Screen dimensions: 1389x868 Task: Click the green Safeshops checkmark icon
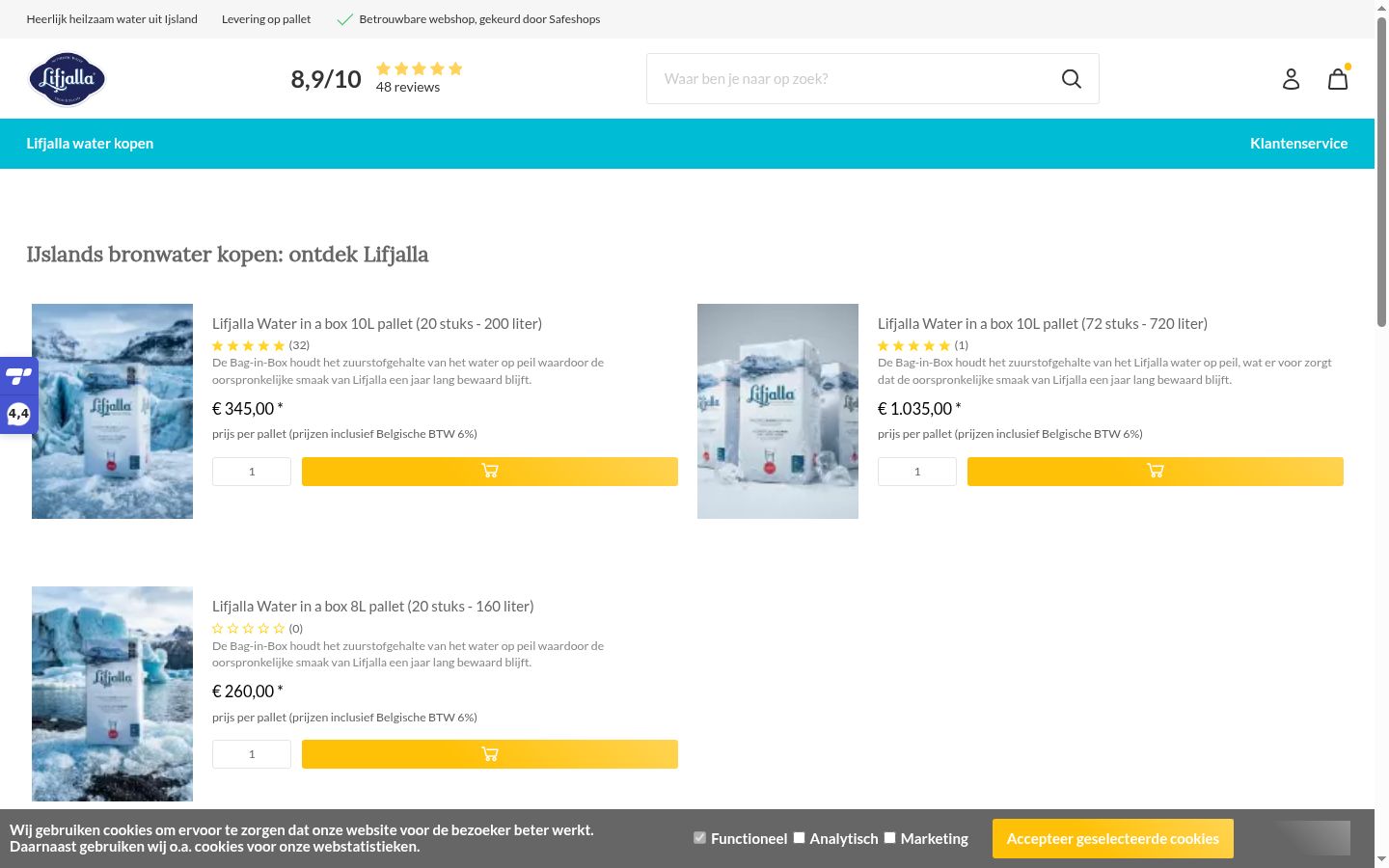[344, 19]
